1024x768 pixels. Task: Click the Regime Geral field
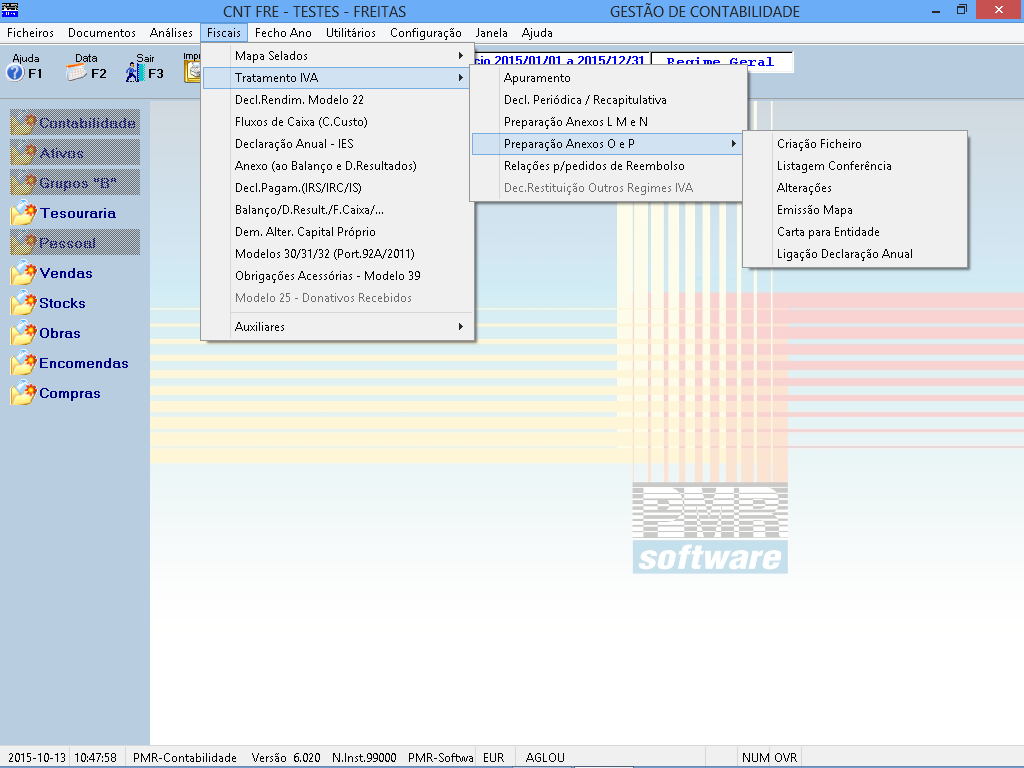coord(722,61)
